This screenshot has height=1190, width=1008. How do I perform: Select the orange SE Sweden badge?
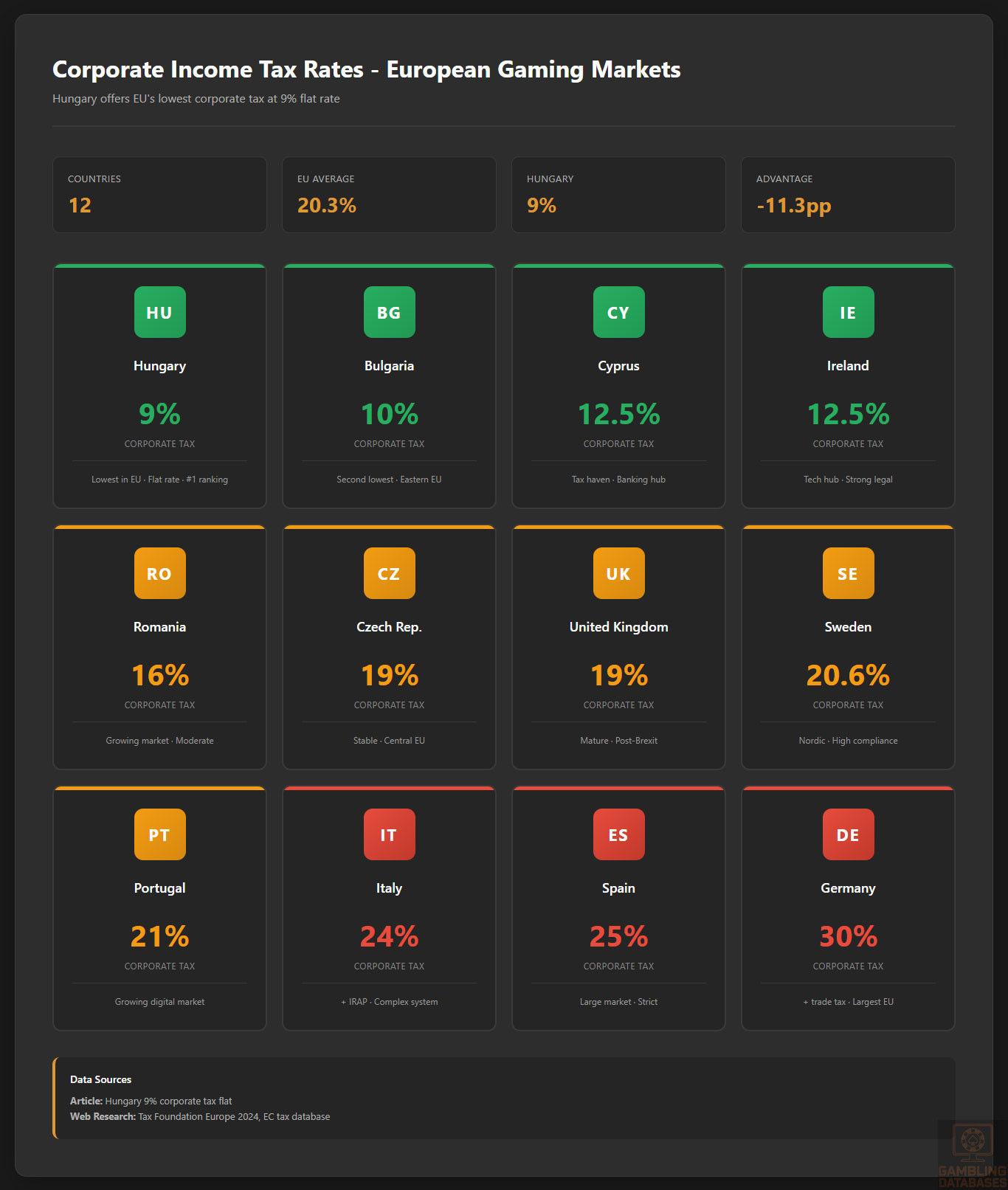point(848,573)
